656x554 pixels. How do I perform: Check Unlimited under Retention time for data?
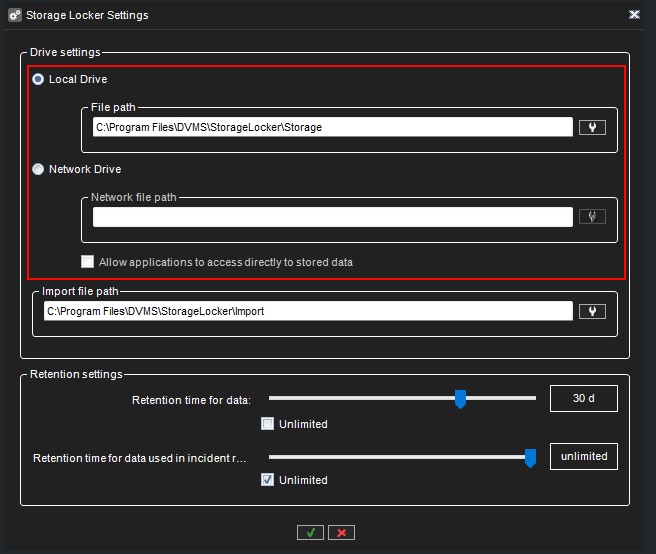(x=267, y=423)
